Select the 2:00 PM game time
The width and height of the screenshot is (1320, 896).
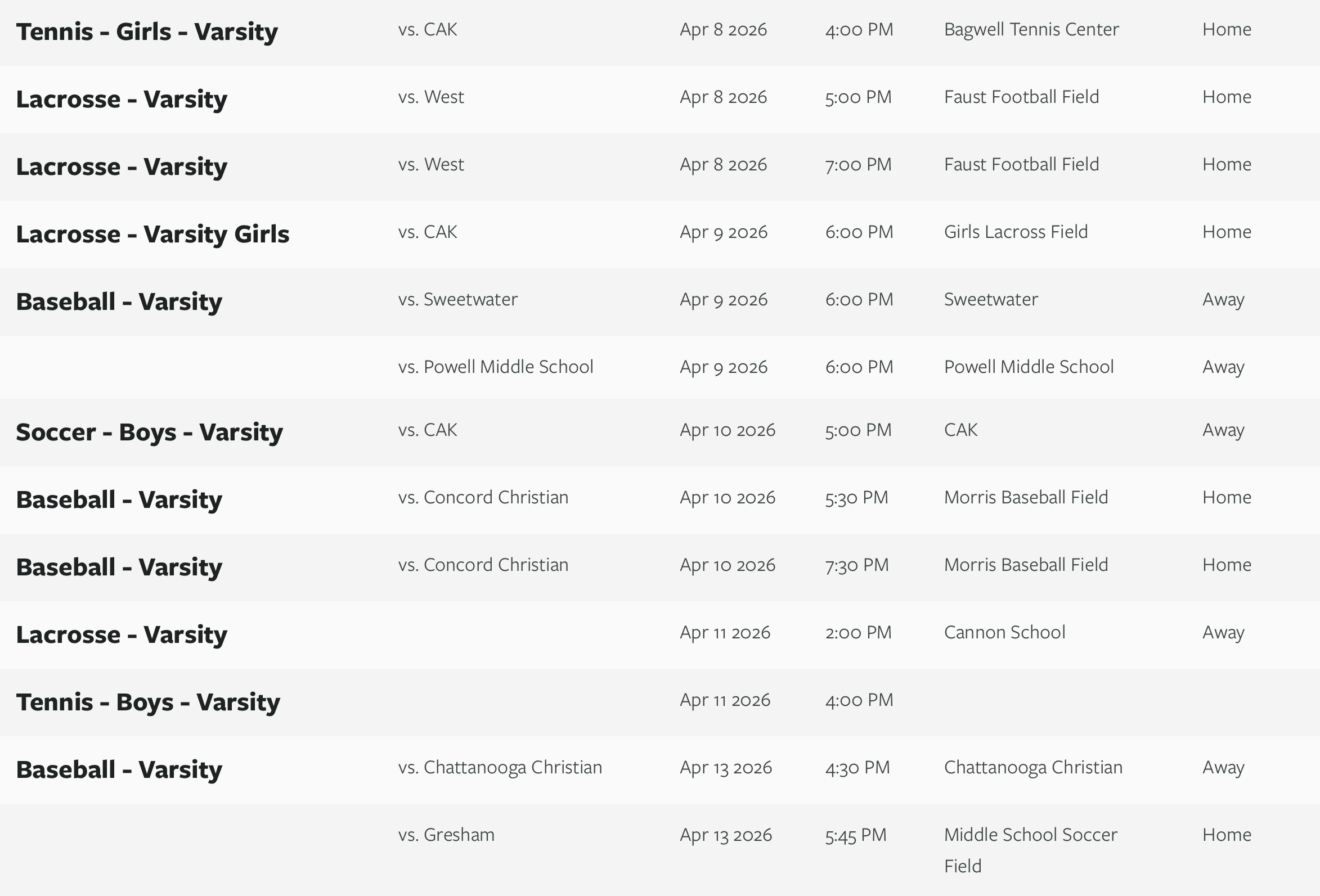[x=857, y=632]
